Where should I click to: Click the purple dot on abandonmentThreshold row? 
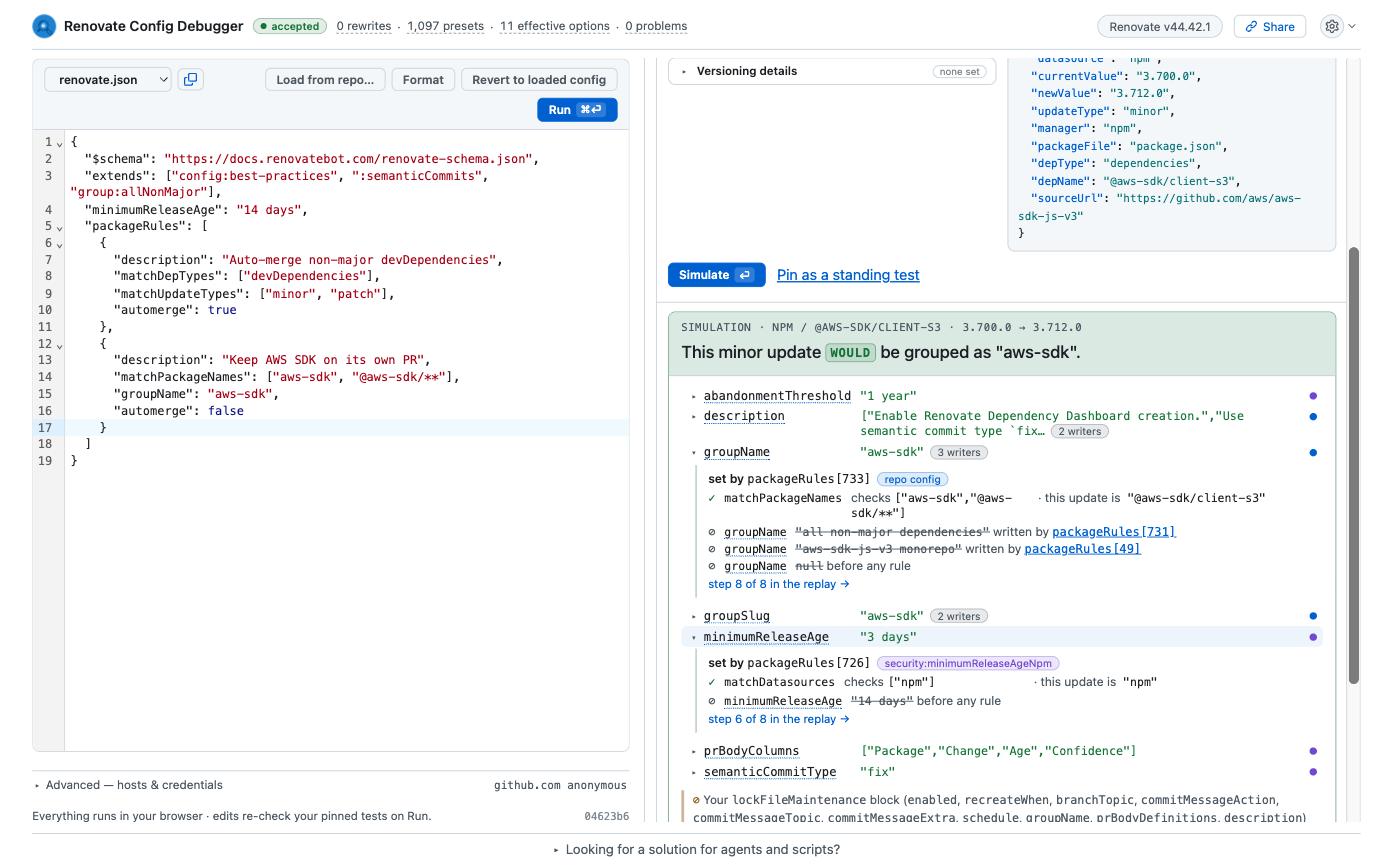click(1313, 396)
